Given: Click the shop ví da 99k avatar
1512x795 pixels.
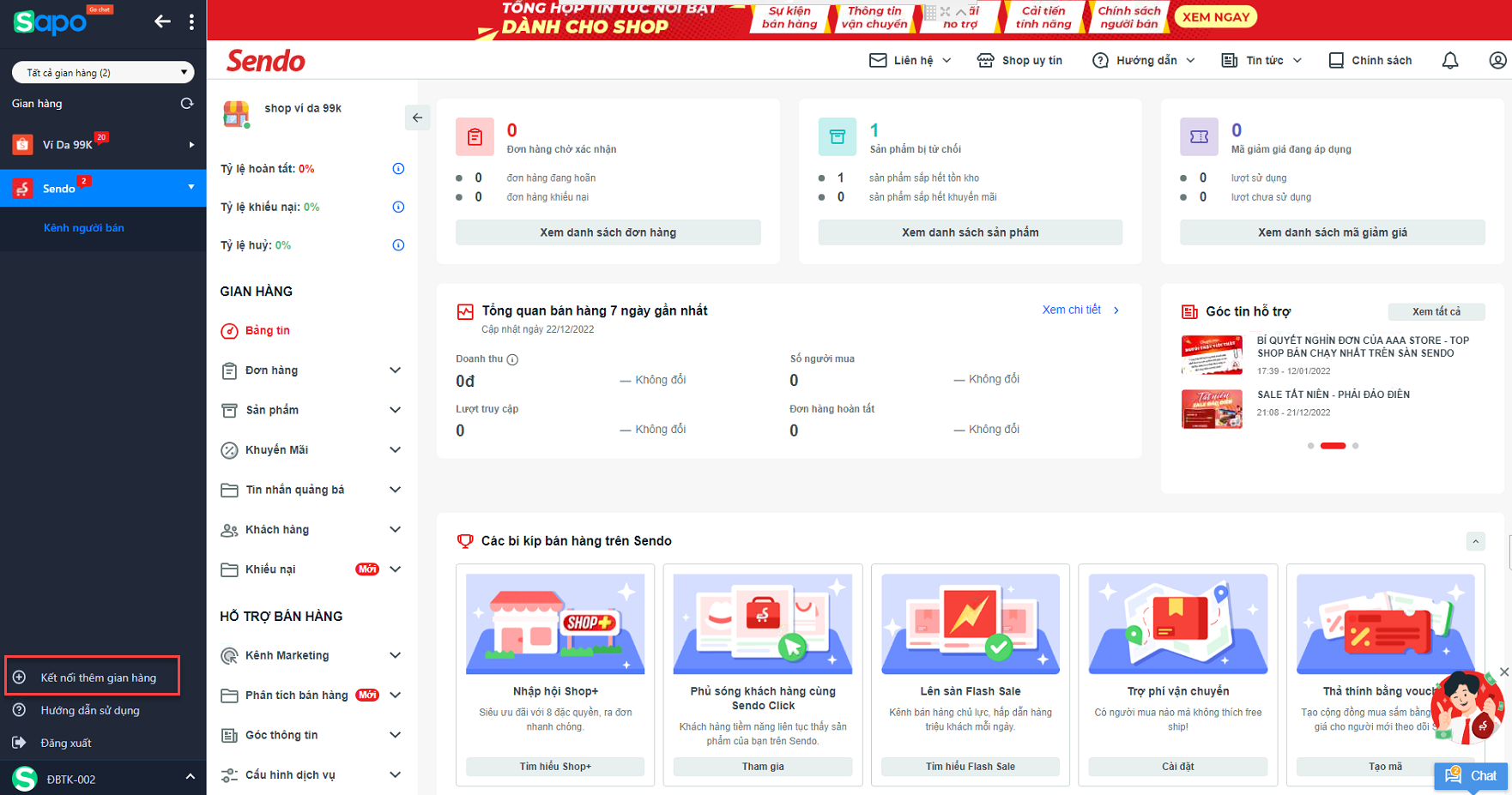Looking at the screenshot, I should coord(236,113).
